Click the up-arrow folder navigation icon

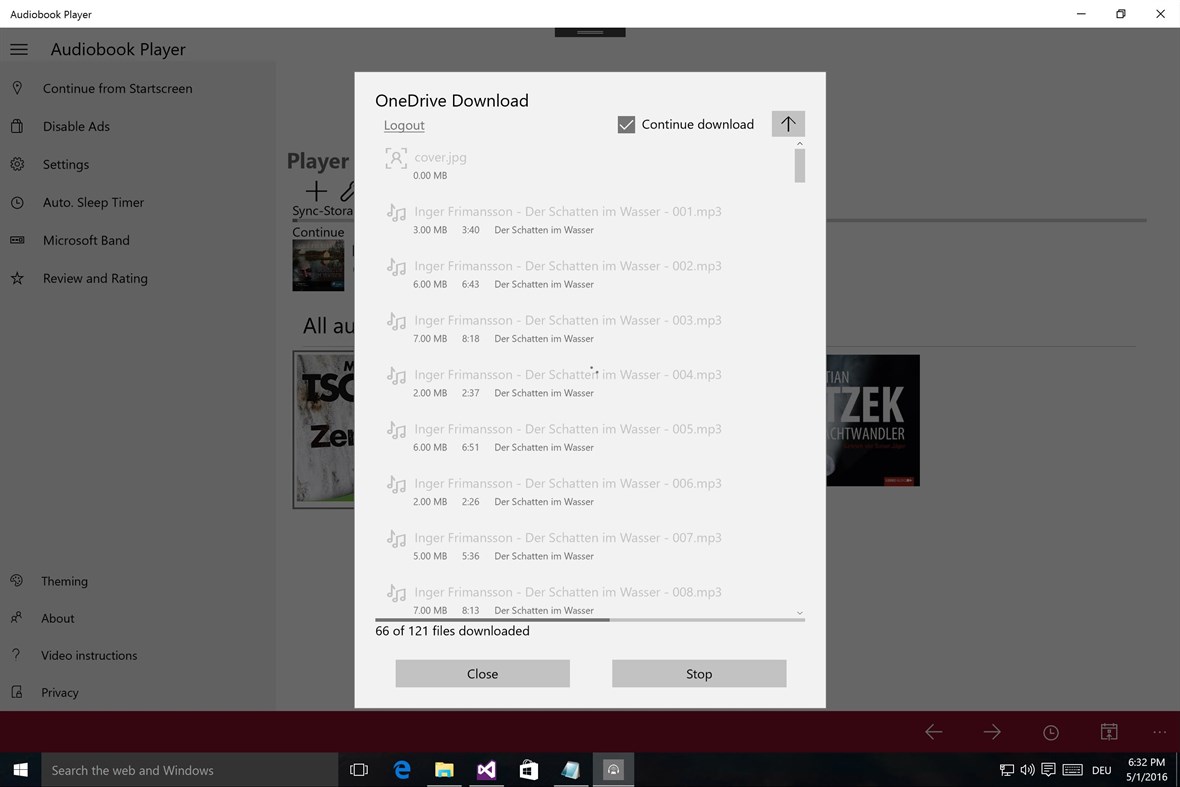click(x=788, y=123)
